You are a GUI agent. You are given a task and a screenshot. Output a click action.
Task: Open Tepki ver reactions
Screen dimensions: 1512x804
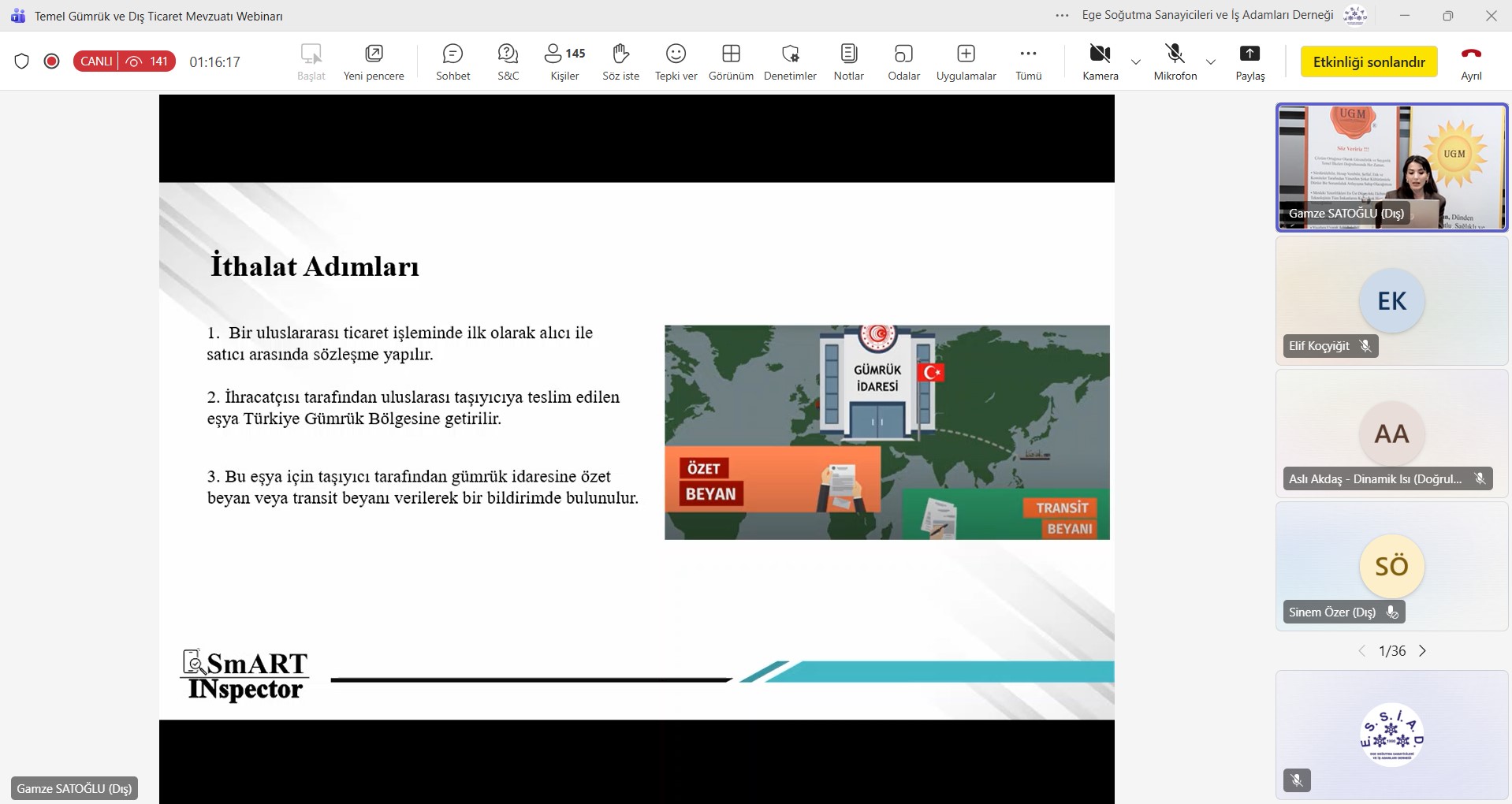click(x=676, y=61)
